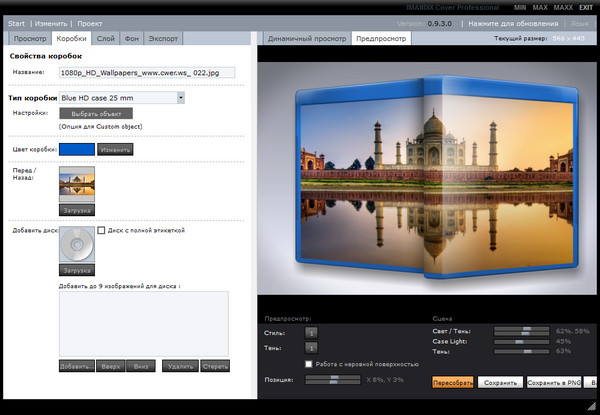Click the Тень number button in Предпросмотр
Screen dimensions: 600x415
point(311,347)
